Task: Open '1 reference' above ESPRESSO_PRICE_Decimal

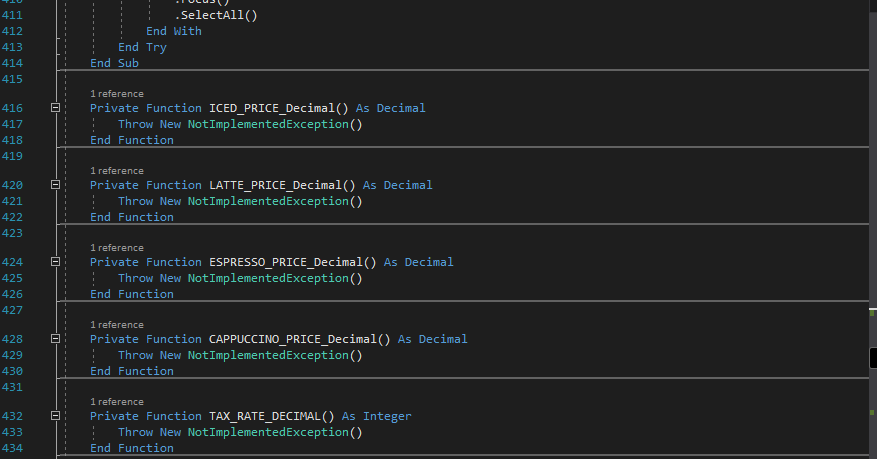Action: point(117,248)
